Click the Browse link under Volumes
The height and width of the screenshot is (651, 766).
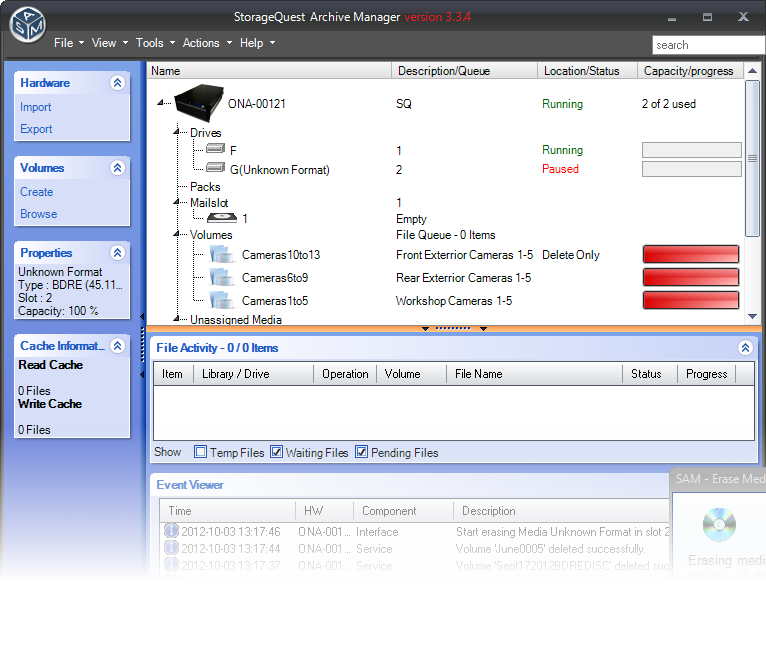39,214
